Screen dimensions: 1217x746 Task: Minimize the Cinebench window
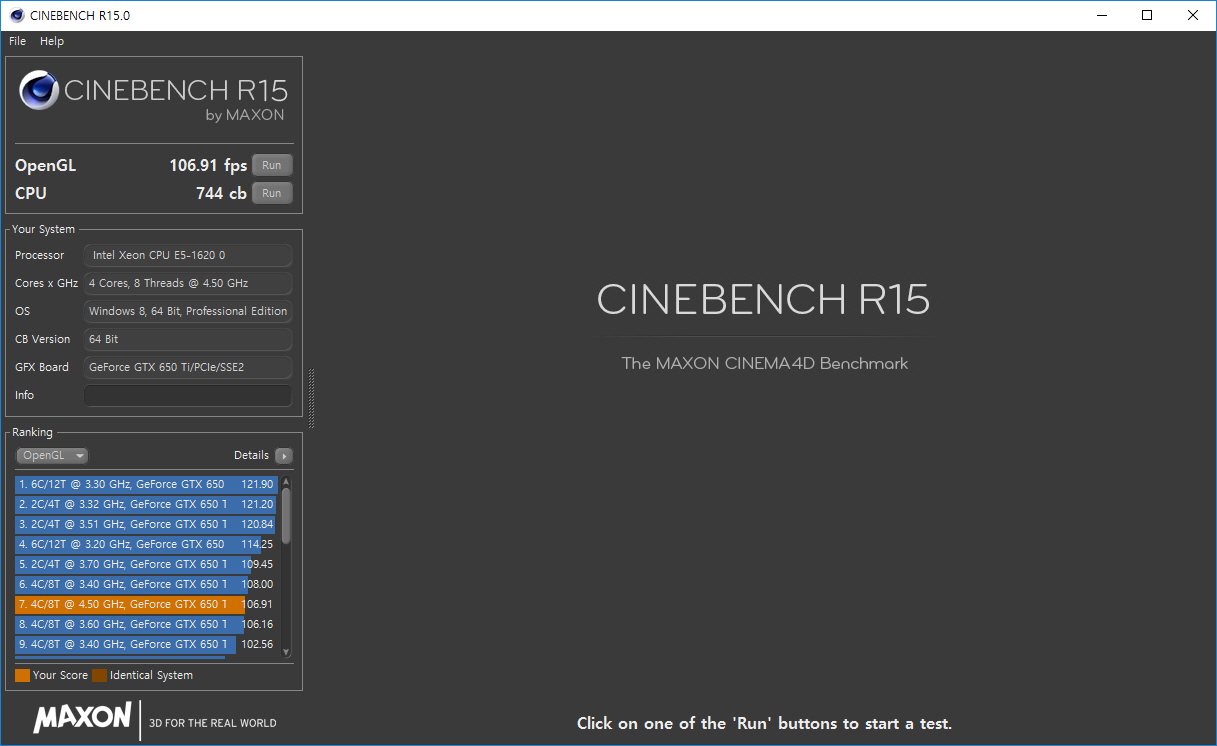point(1101,15)
